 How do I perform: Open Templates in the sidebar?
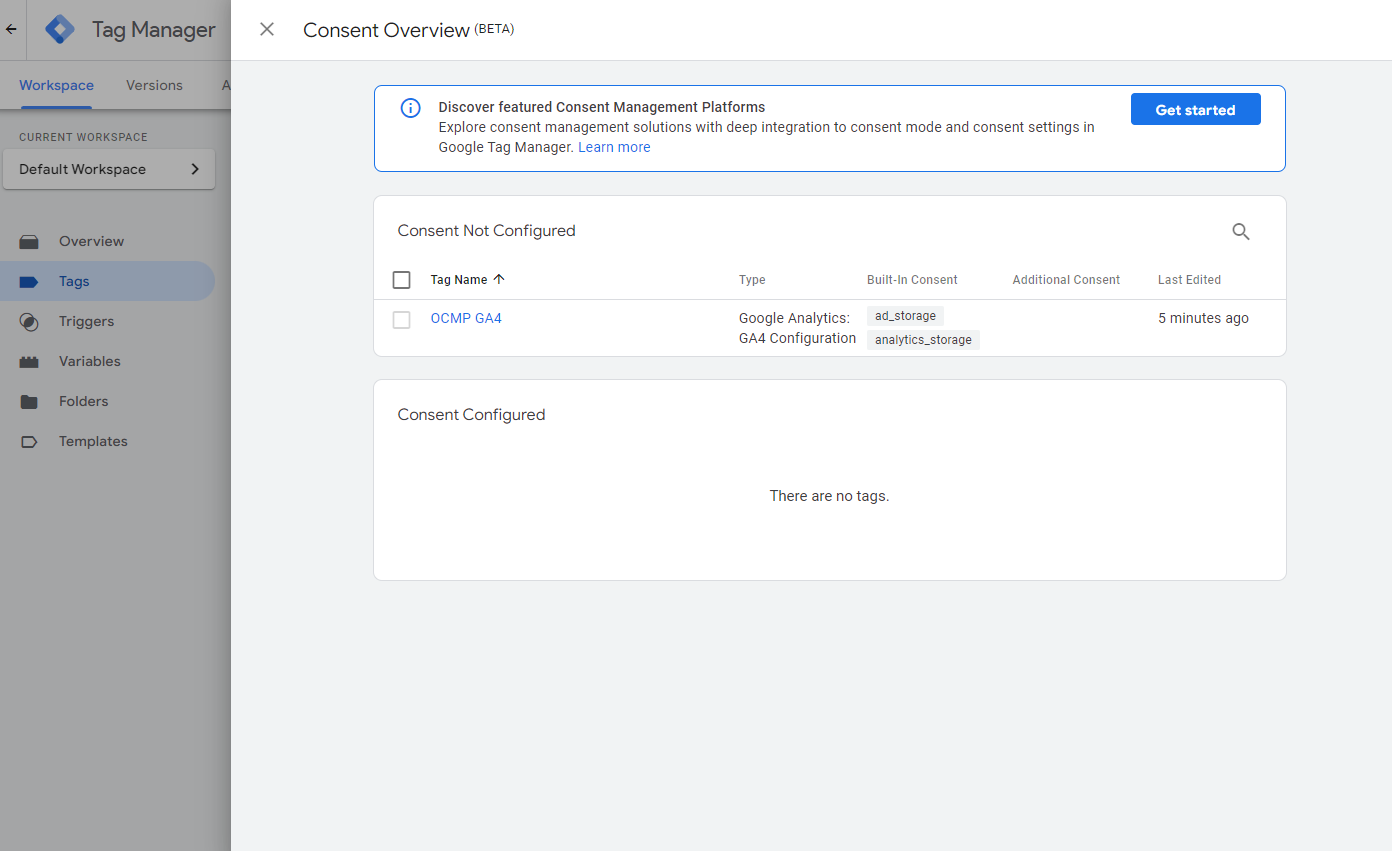pyautogui.click(x=107, y=441)
